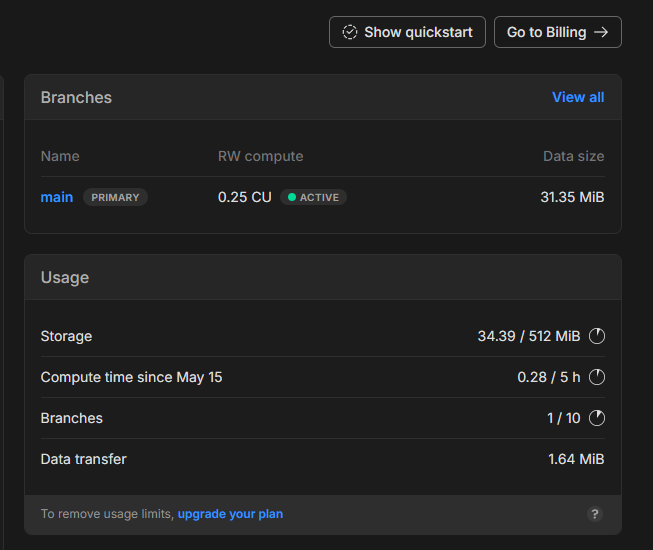
Task: Click the Storage usage pie indicator
Action: pyautogui.click(x=597, y=336)
